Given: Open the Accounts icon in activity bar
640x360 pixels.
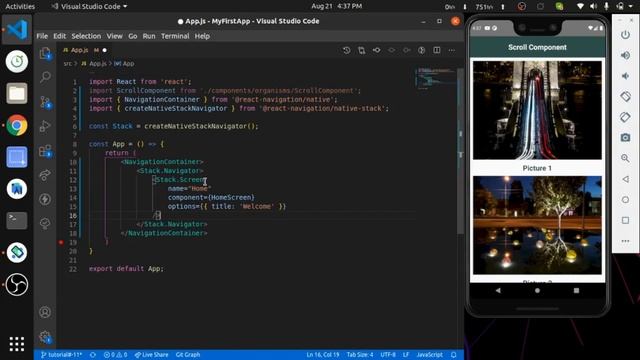Looking at the screenshot, I should 45,312.
